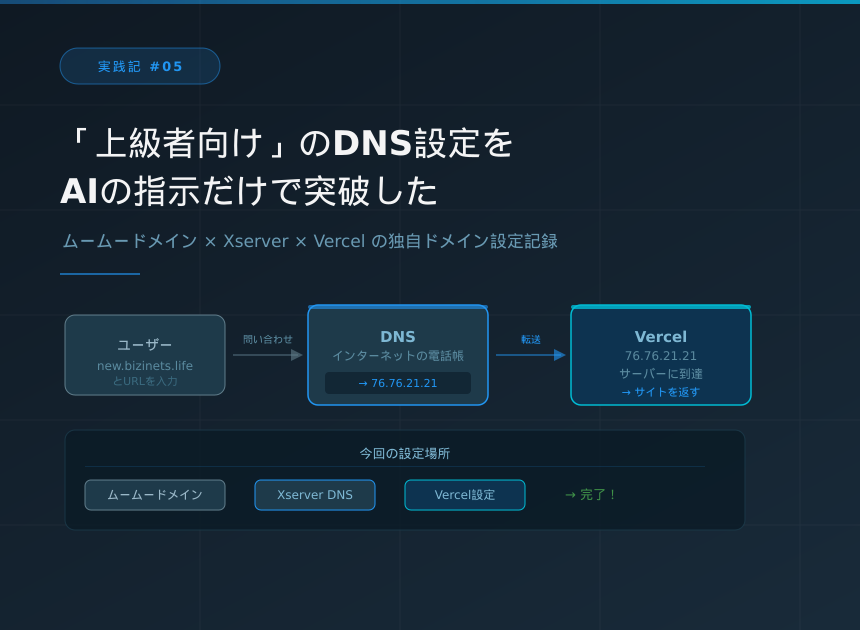Click the headline 「上級者向け」のDNS設定を

tap(287, 143)
